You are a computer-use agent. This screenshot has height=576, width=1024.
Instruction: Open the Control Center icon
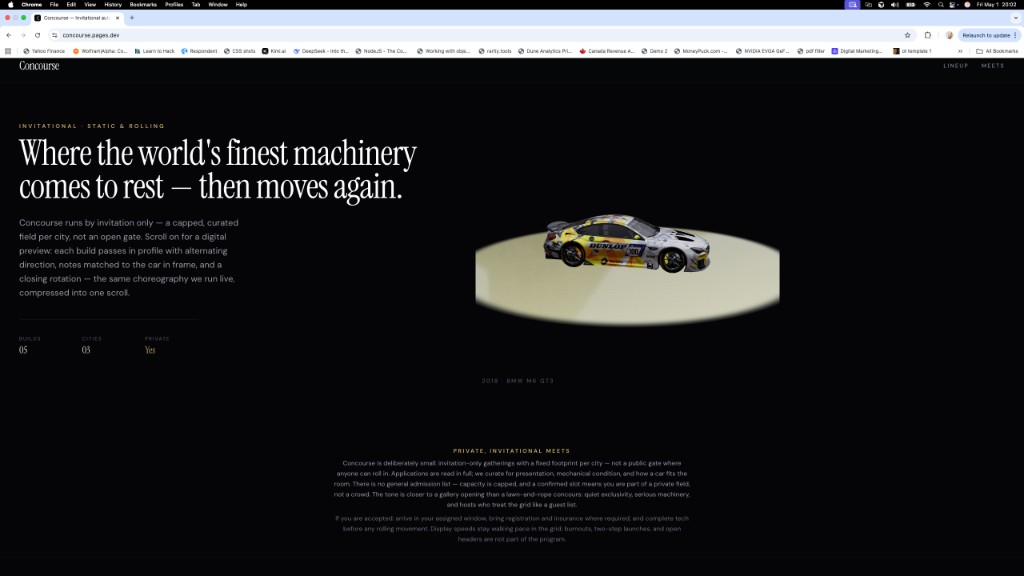pos(953,5)
